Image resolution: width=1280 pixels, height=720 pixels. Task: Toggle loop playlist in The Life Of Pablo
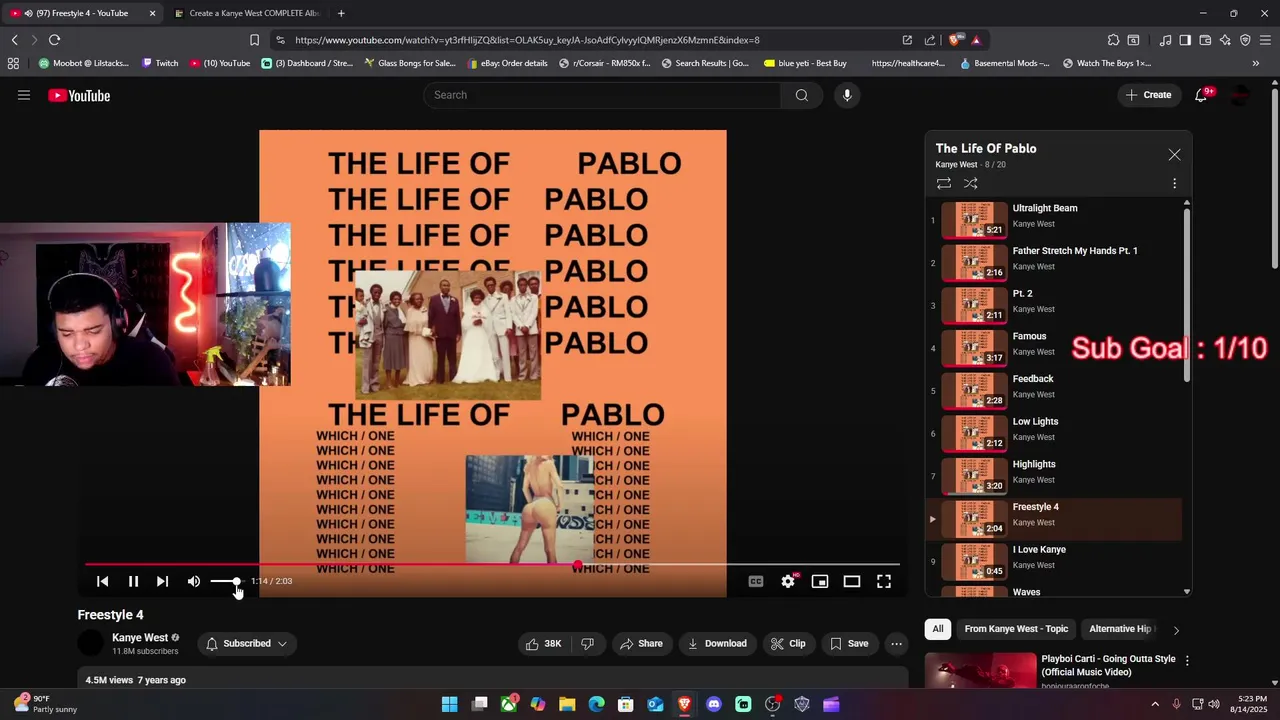(x=944, y=183)
